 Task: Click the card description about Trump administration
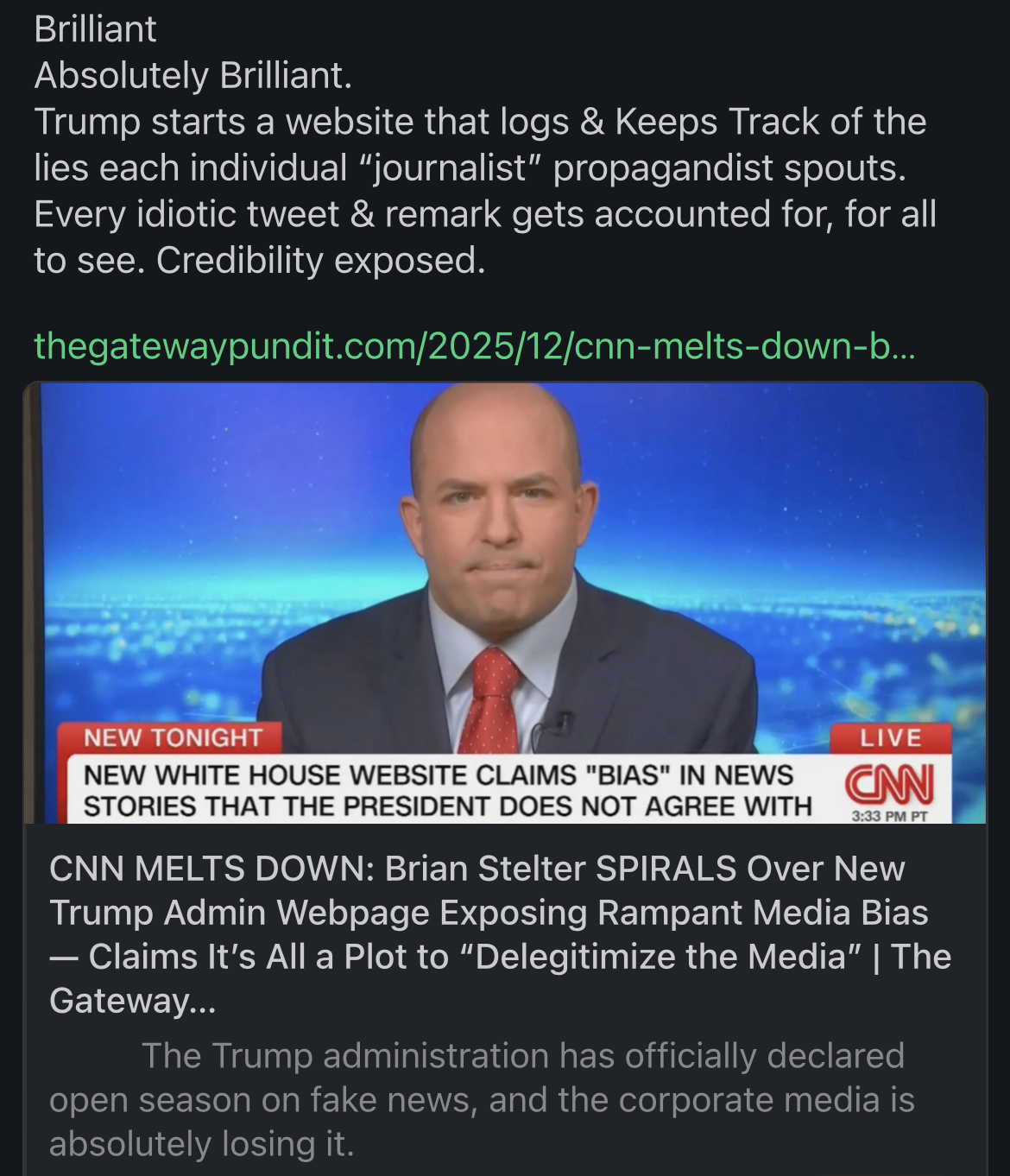pos(482,1100)
